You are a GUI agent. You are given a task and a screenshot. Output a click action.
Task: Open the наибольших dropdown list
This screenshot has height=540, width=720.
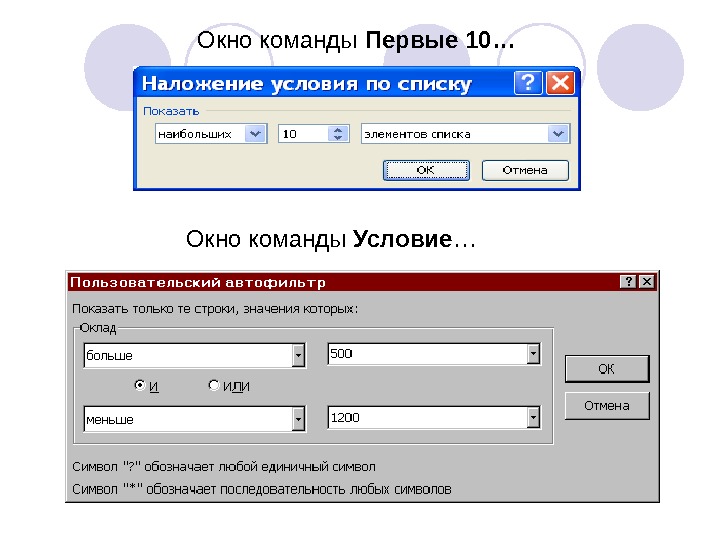click(x=255, y=134)
